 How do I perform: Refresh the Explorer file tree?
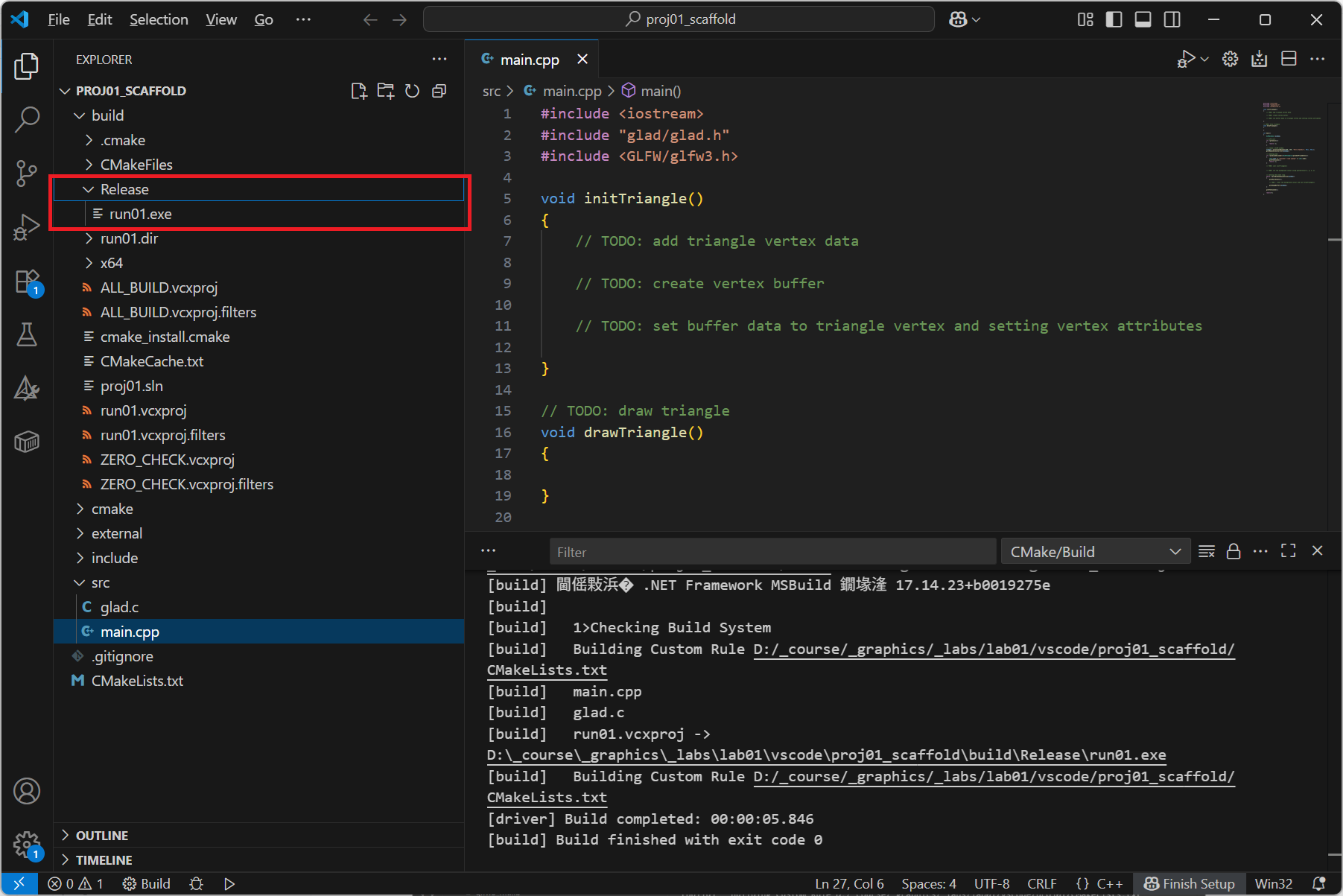[x=412, y=91]
